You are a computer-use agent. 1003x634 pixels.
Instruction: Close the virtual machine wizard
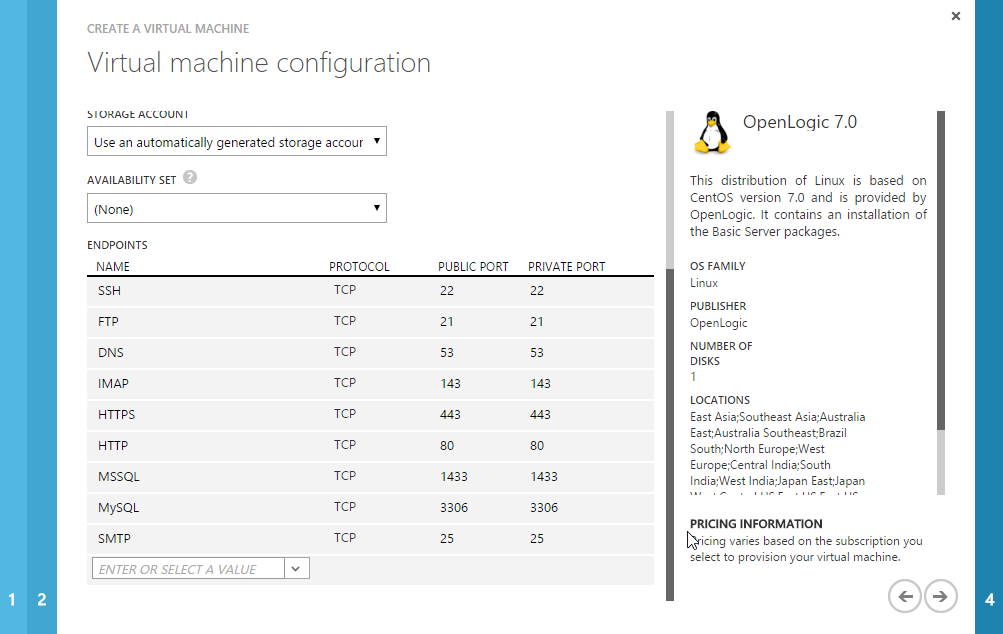coord(956,16)
